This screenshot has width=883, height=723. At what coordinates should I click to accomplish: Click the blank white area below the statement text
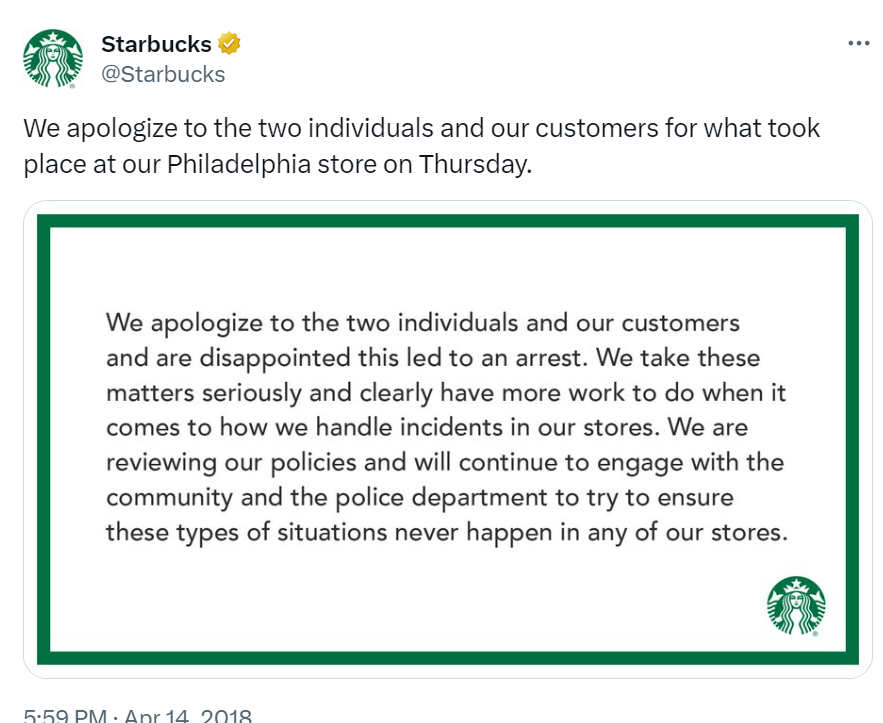[x=400, y=600]
